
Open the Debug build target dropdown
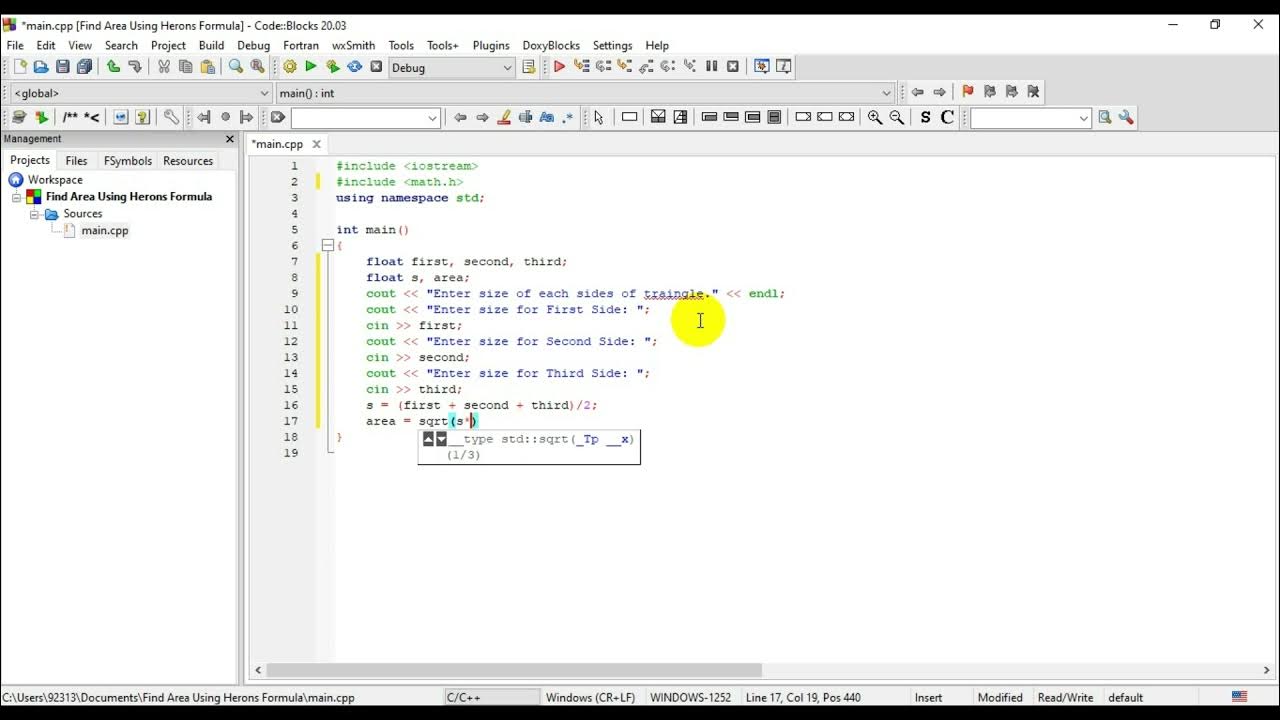506,67
